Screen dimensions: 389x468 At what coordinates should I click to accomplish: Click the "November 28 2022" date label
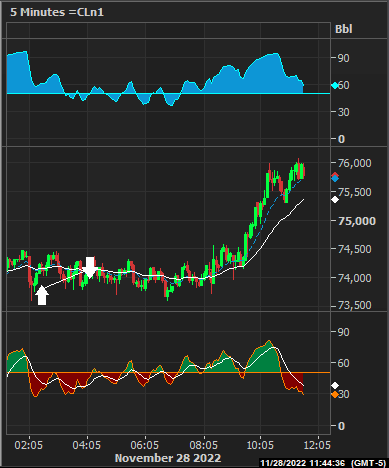[168, 458]
